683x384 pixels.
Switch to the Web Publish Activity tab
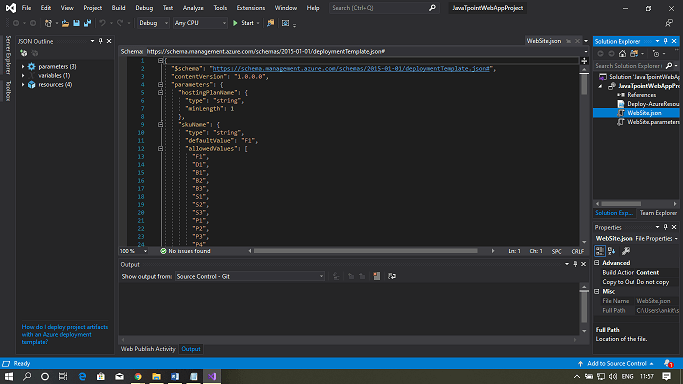(x=148, y=349)
